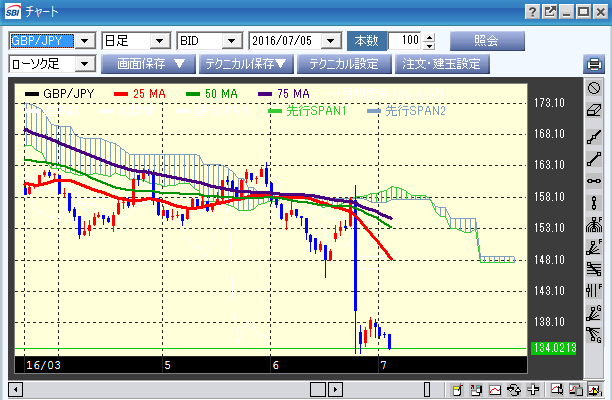Screen dimensions: 612x400
Task: Click the 先行SPAN2 legend entry
Action: click(407, 111)
